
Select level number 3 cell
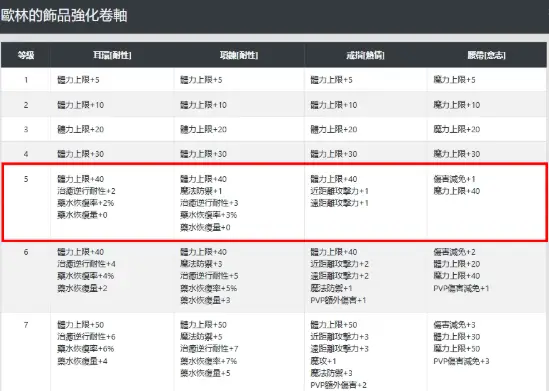26,129
